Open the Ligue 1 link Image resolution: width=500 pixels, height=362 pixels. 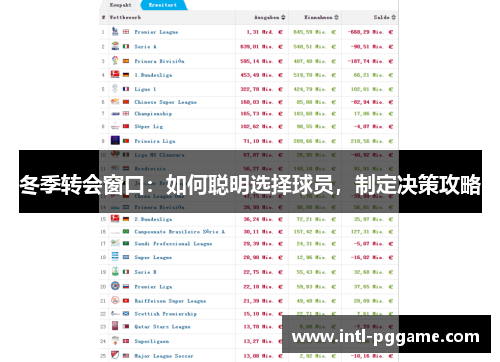(145, 89)
